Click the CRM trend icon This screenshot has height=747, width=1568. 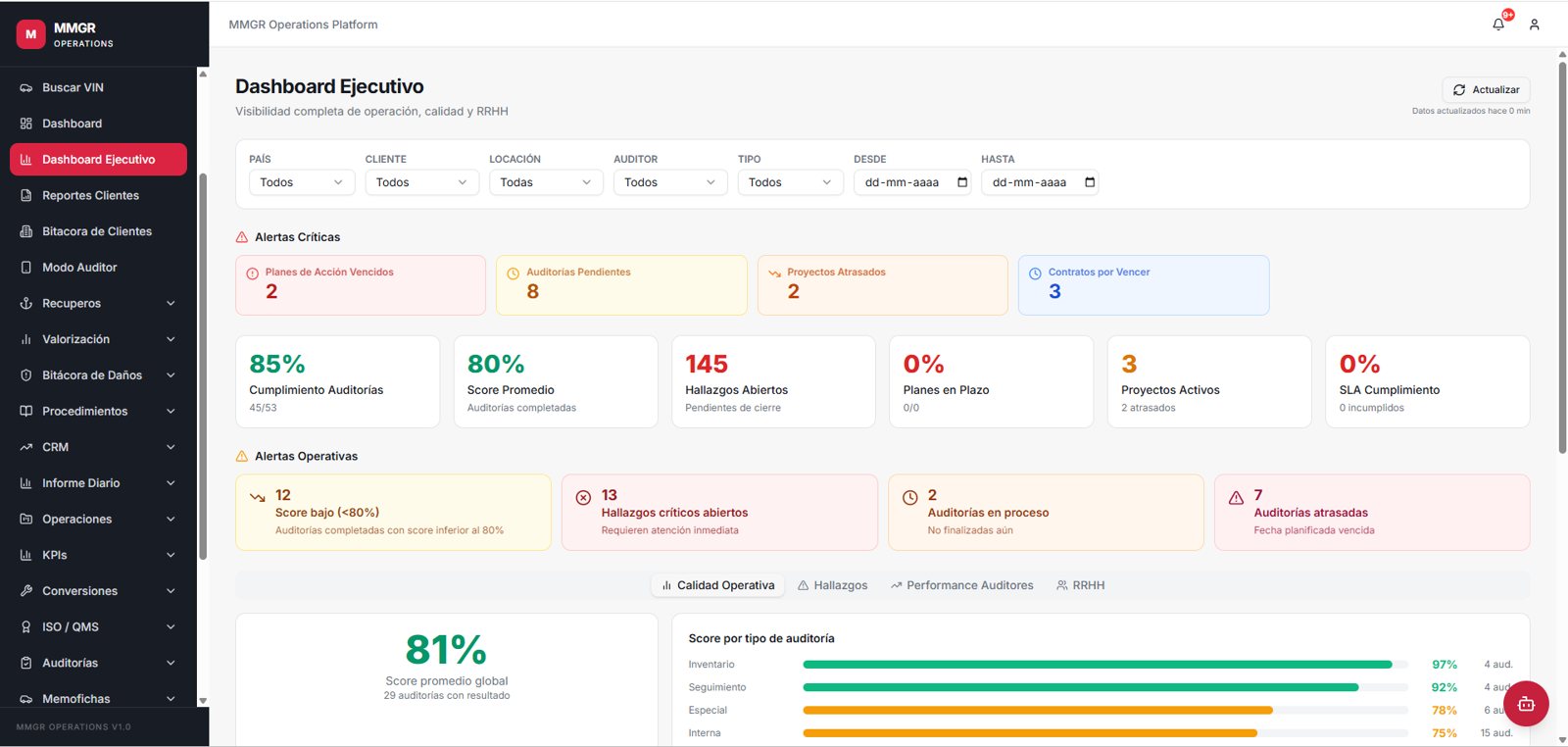pyautogui.click(x=26, y=447)
